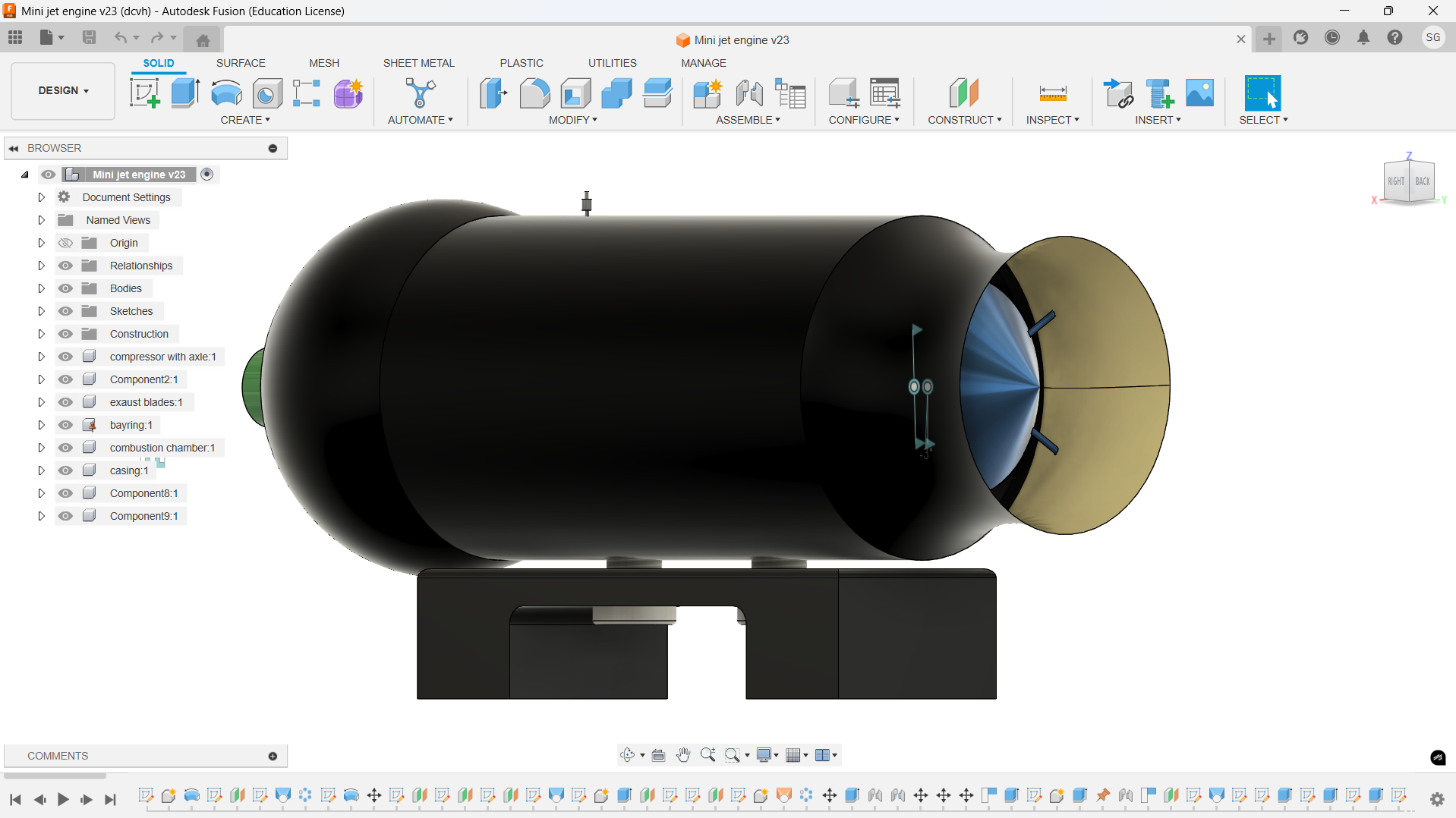1456x818 pixels.
Task: Open the CREATE dropdown menu
Action: [245, 120]
